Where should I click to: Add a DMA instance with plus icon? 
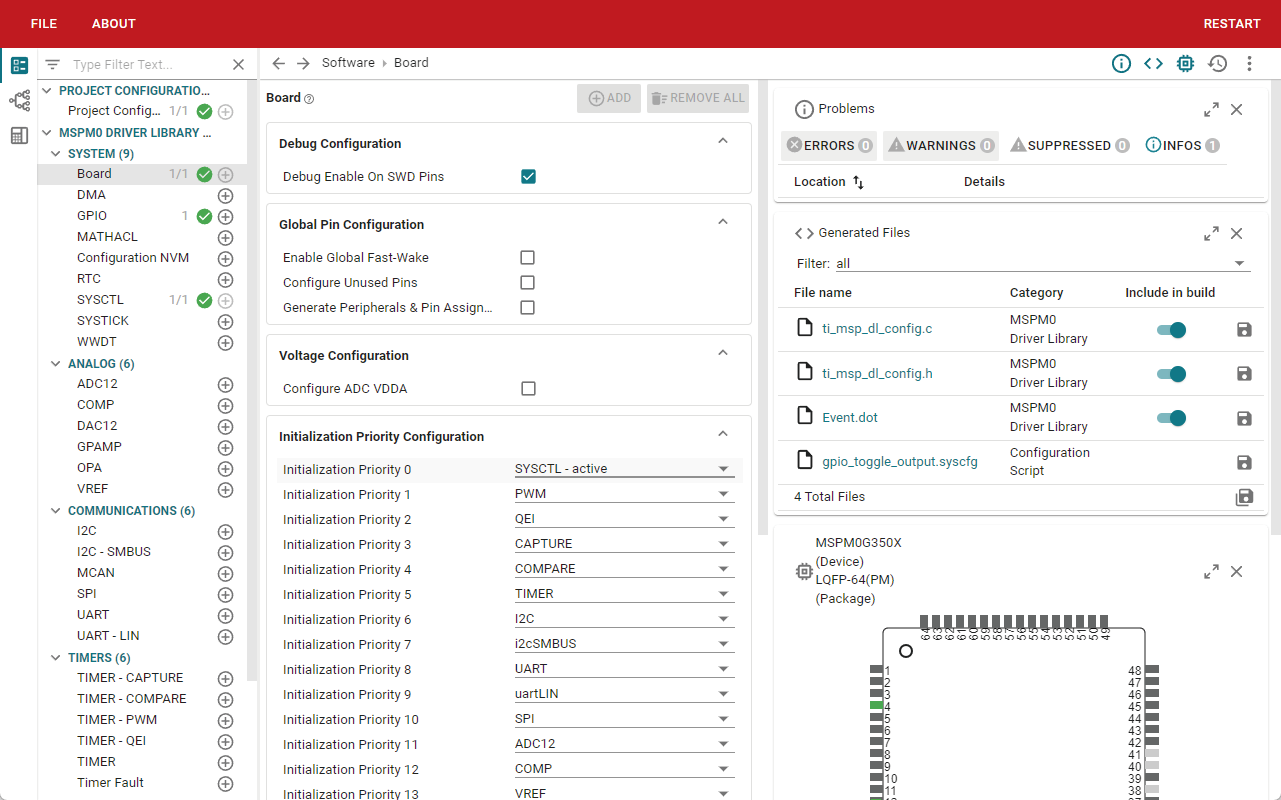click(225, 196)
